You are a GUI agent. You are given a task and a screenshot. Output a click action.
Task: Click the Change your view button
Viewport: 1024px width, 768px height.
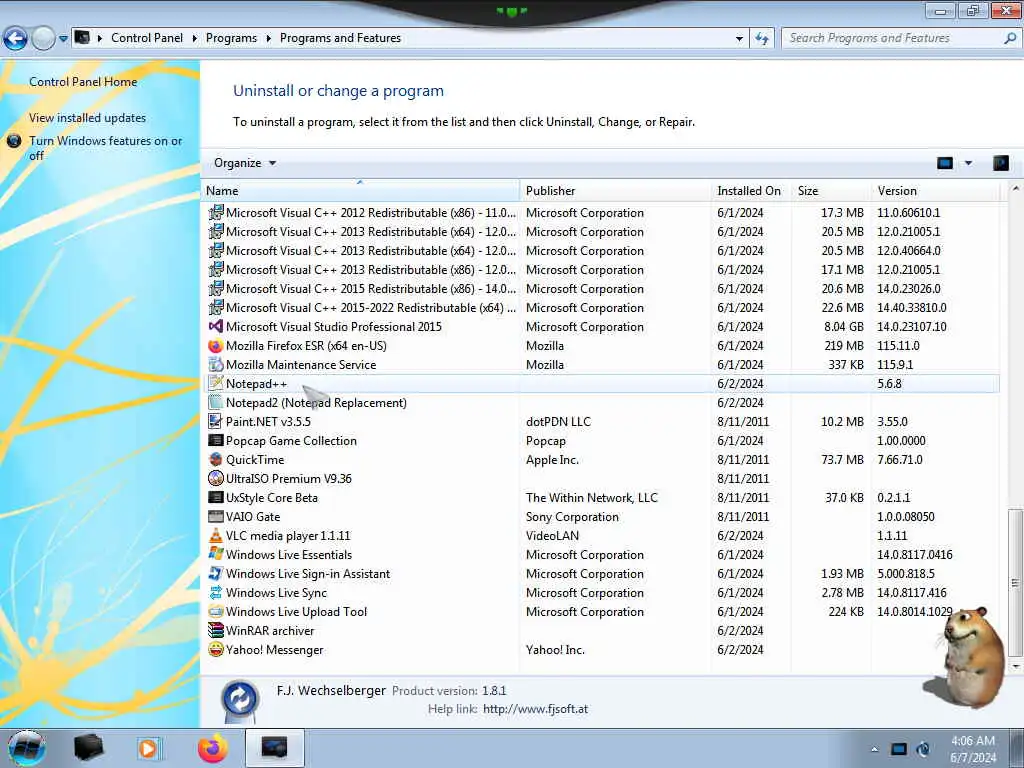945,163
